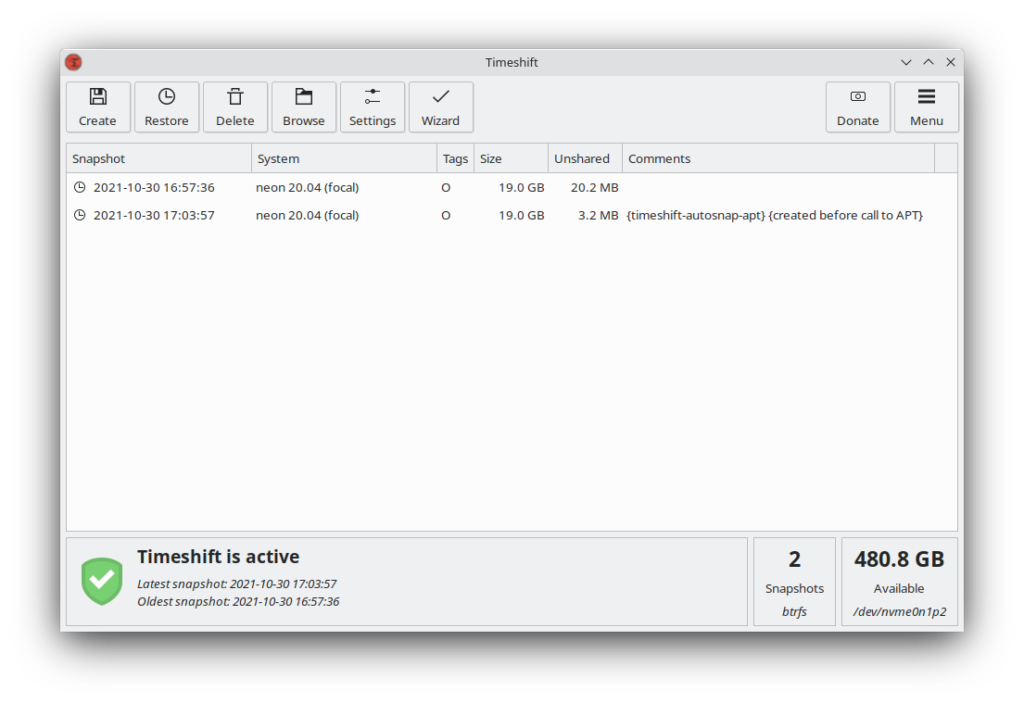
Task: Click the green shield status icon
Action: (102, 581)
